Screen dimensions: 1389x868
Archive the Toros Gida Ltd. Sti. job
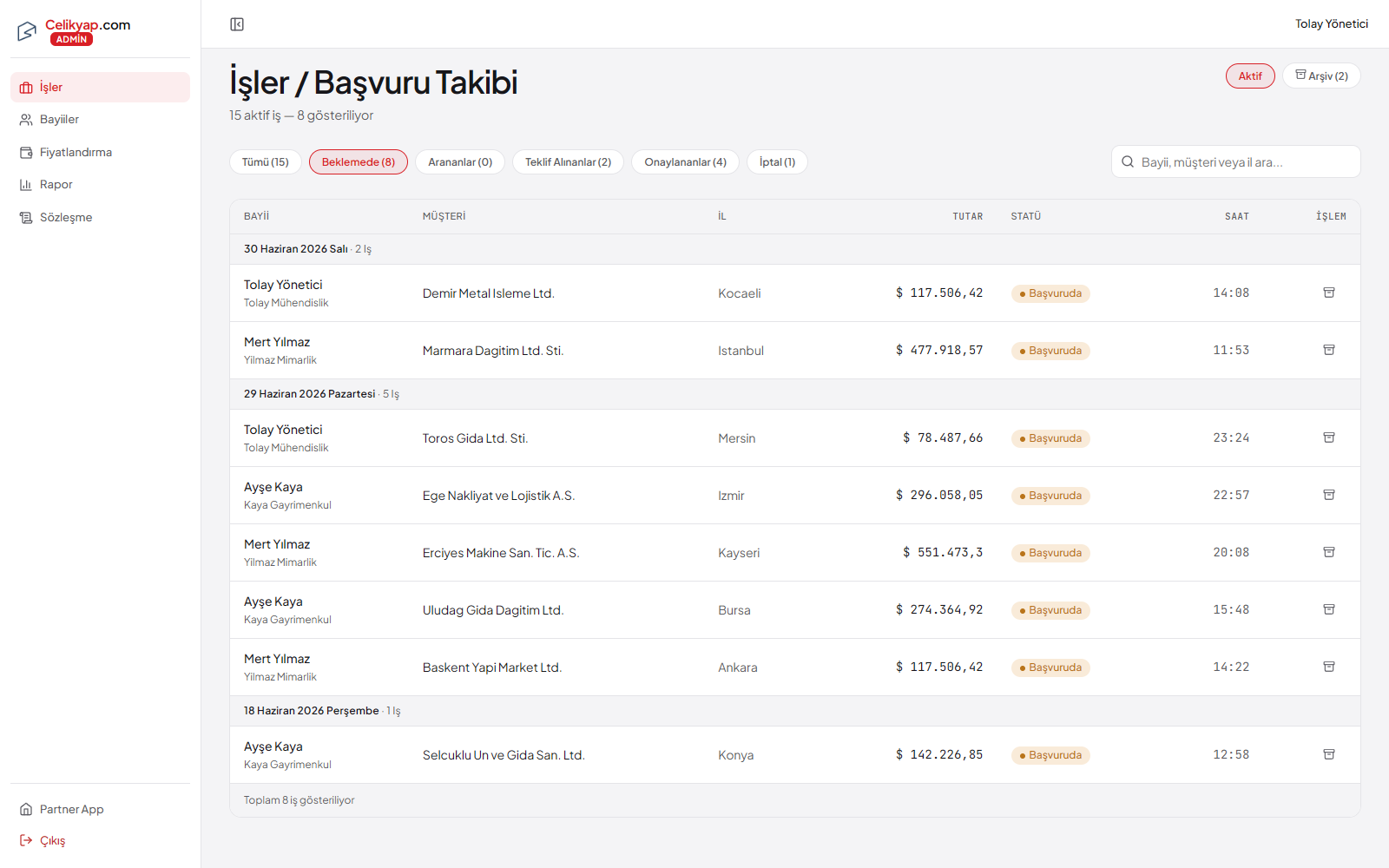click(x=1329, y=437)
